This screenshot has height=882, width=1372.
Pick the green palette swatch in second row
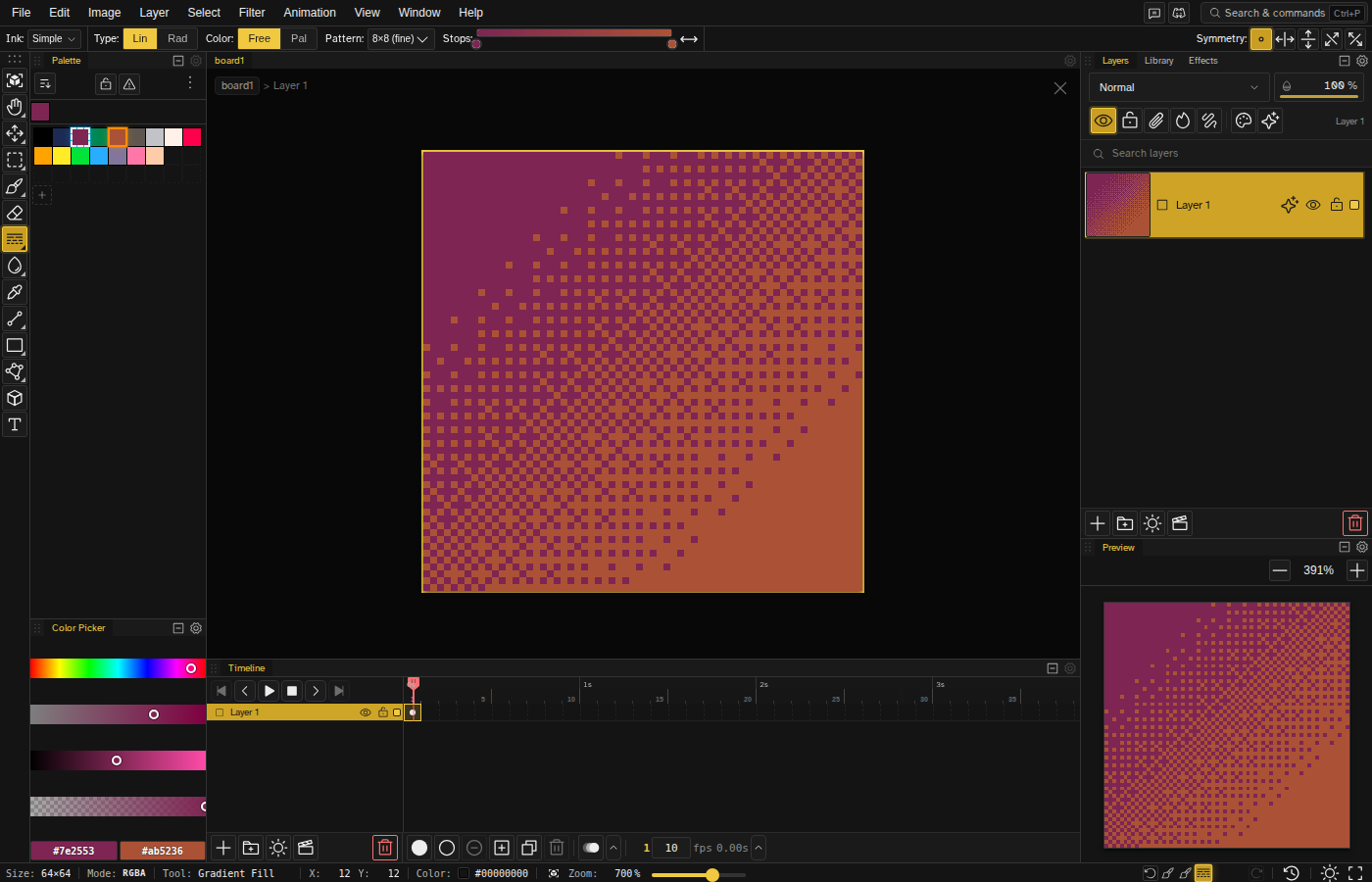click(x=80, y=156)
